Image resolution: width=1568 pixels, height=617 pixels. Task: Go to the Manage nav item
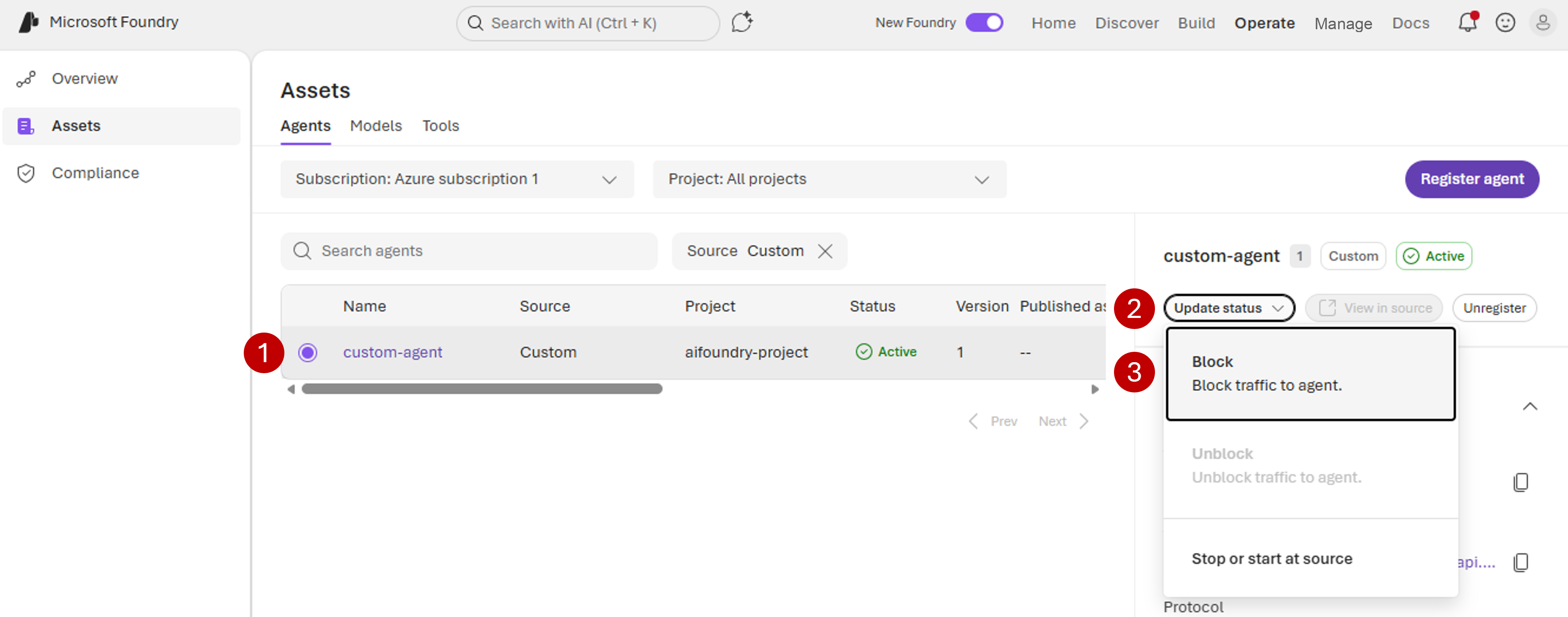(x=1343, y=23)
